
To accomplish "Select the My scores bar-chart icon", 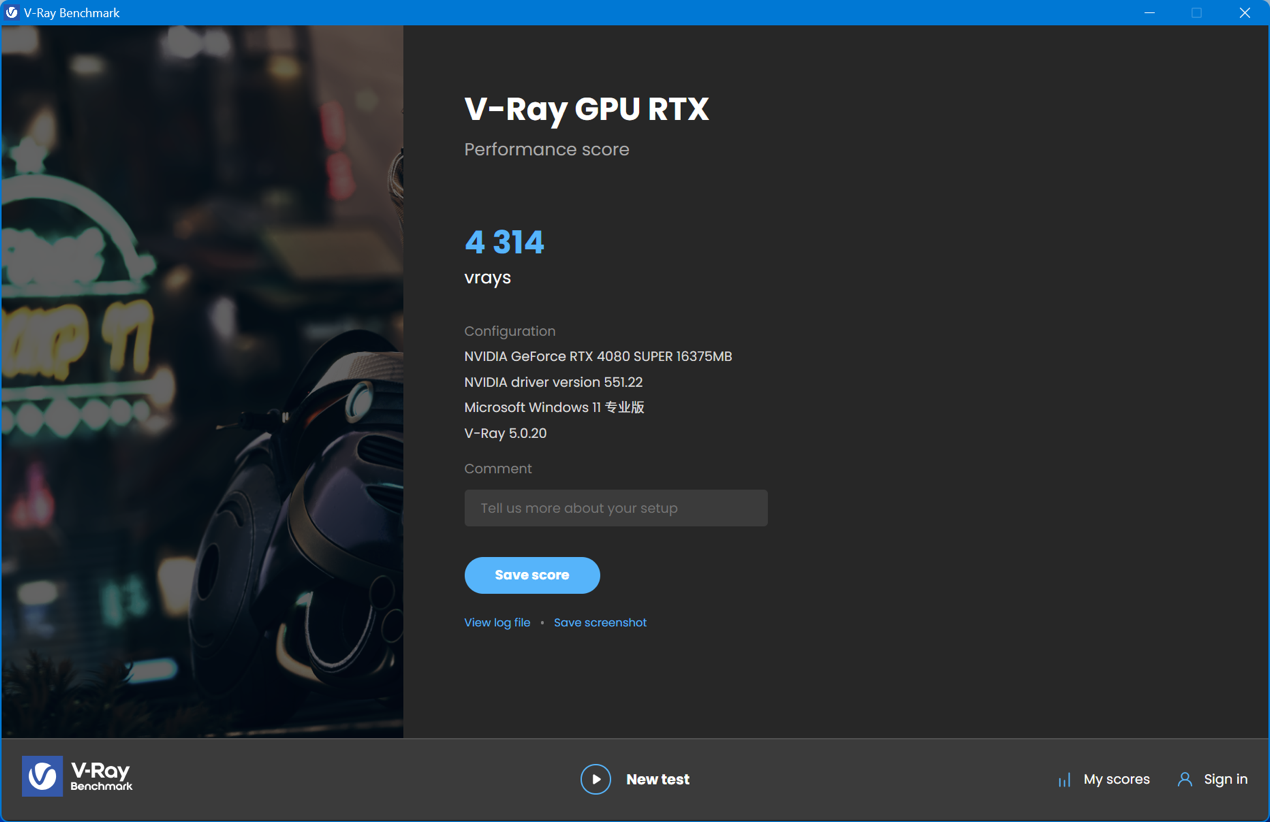I will point(1063,779).
